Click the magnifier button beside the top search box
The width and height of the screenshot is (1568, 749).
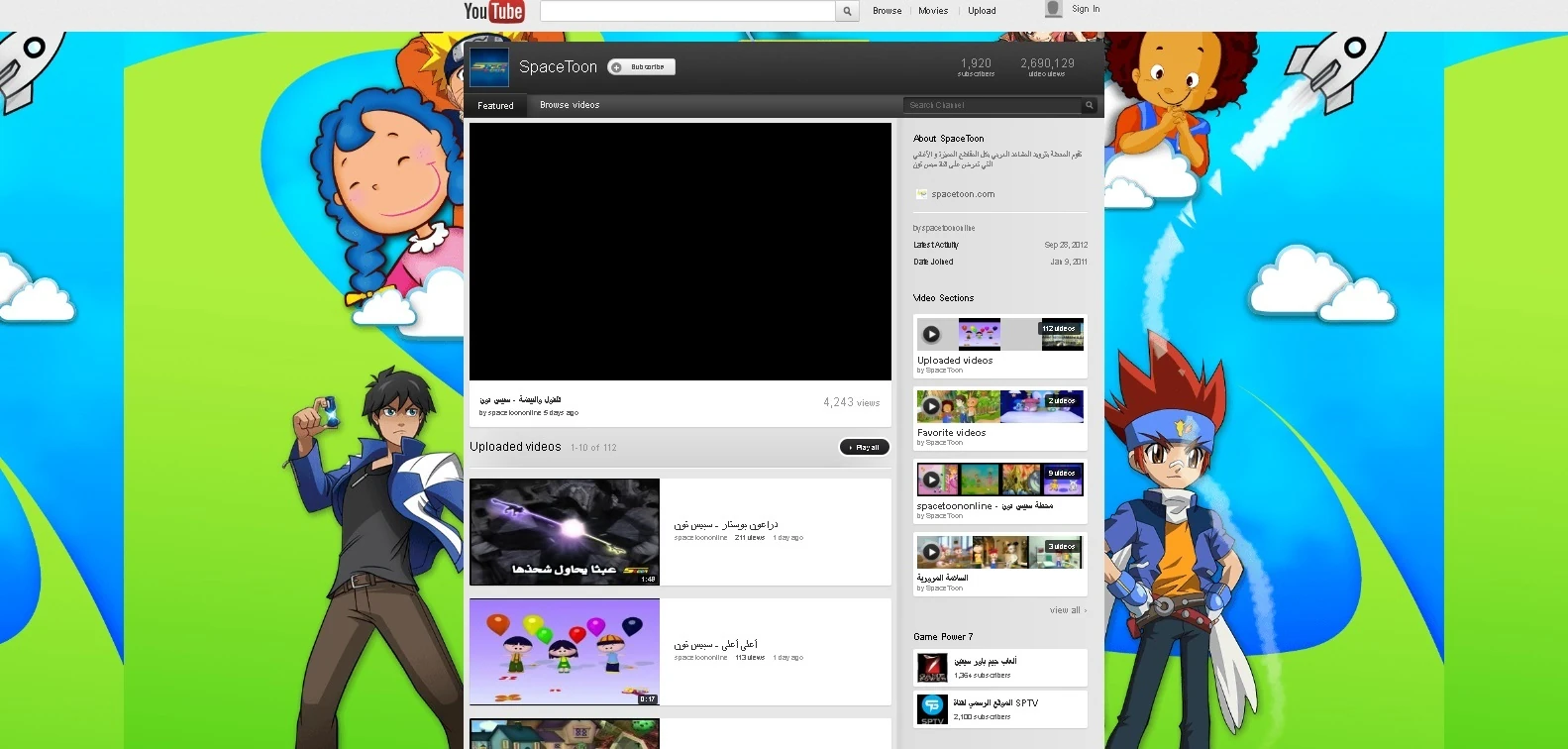[847, 11]
